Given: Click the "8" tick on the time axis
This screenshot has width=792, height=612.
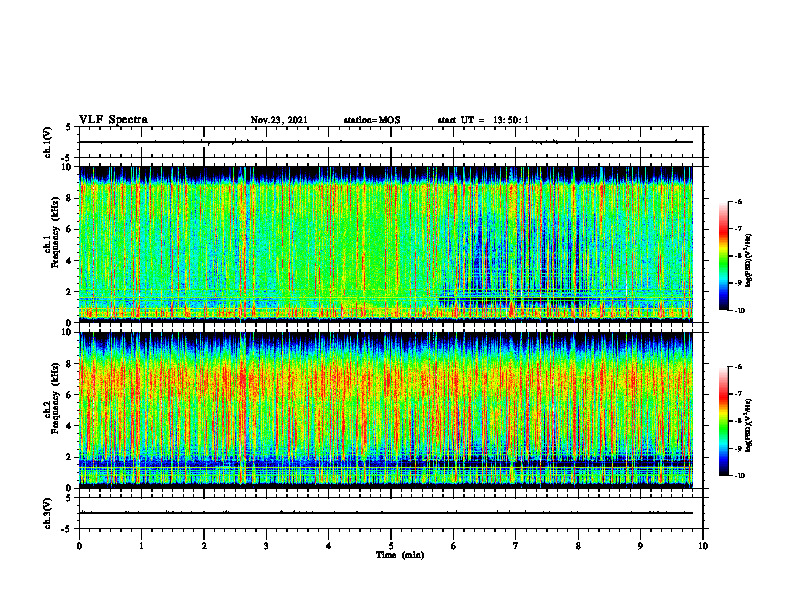Looking at the screenshot, I should click(578, 546).
